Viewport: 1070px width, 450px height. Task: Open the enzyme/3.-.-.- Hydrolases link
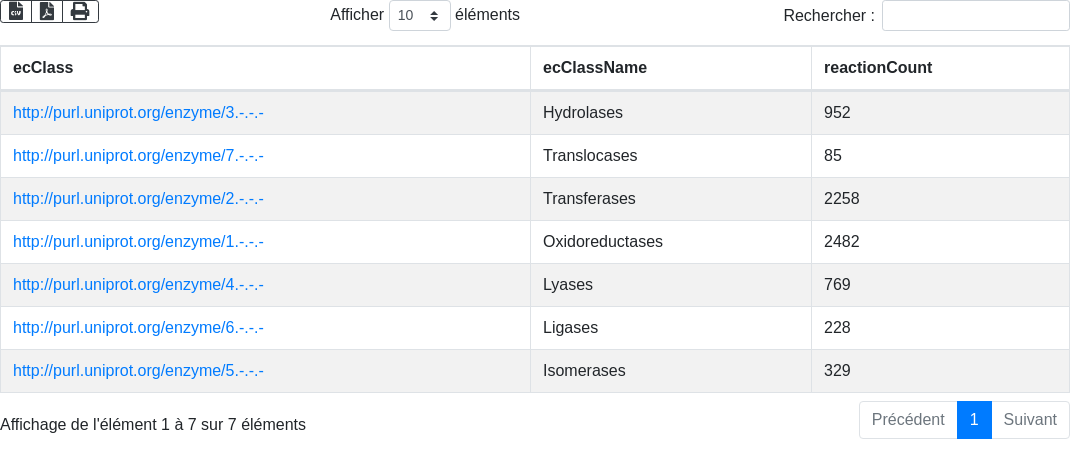[x=138, y=113]
